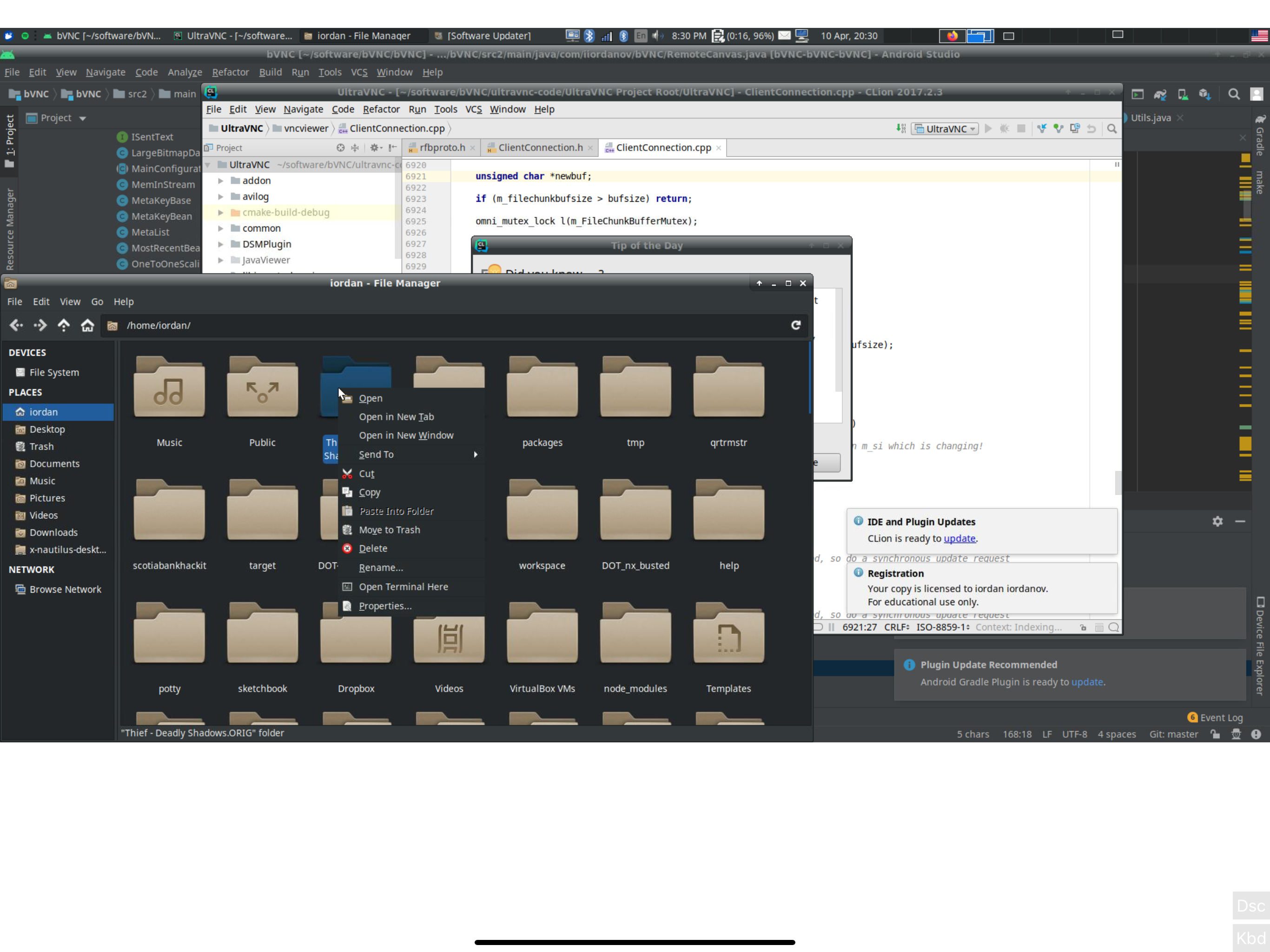Navigate to the parent folder with up arrow

coord(63,325)
